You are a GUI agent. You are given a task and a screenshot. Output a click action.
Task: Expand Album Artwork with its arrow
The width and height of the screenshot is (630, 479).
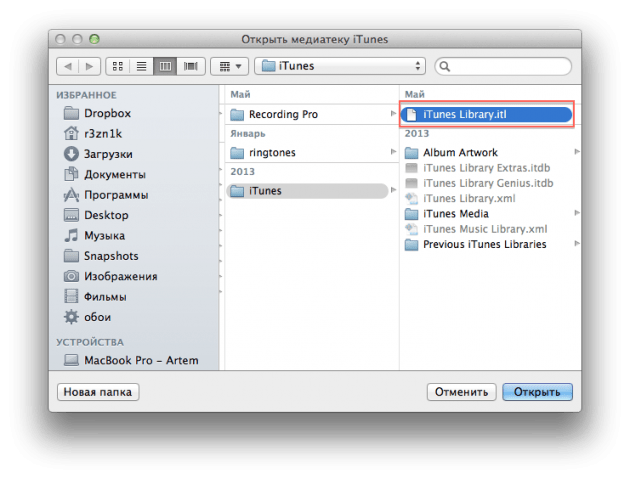coord(577,151)
